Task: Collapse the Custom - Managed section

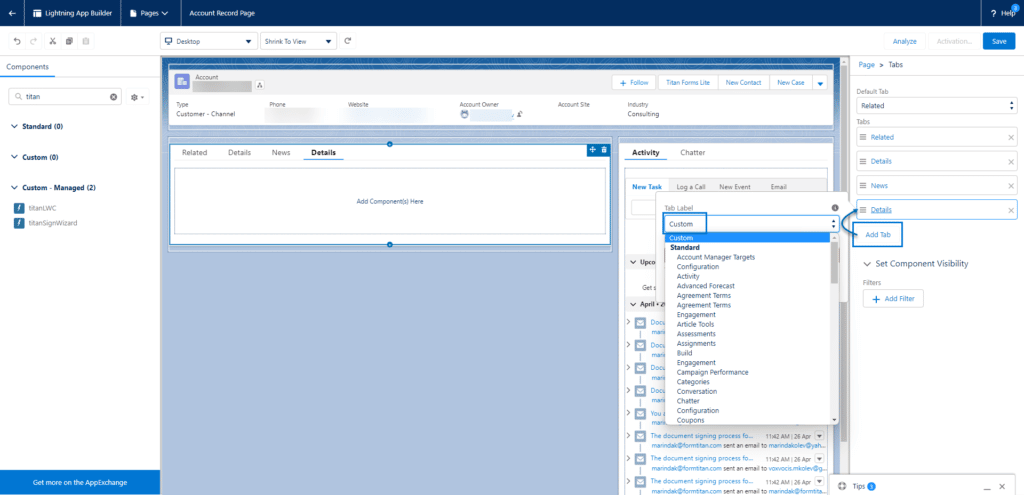Action: [14, 188]
